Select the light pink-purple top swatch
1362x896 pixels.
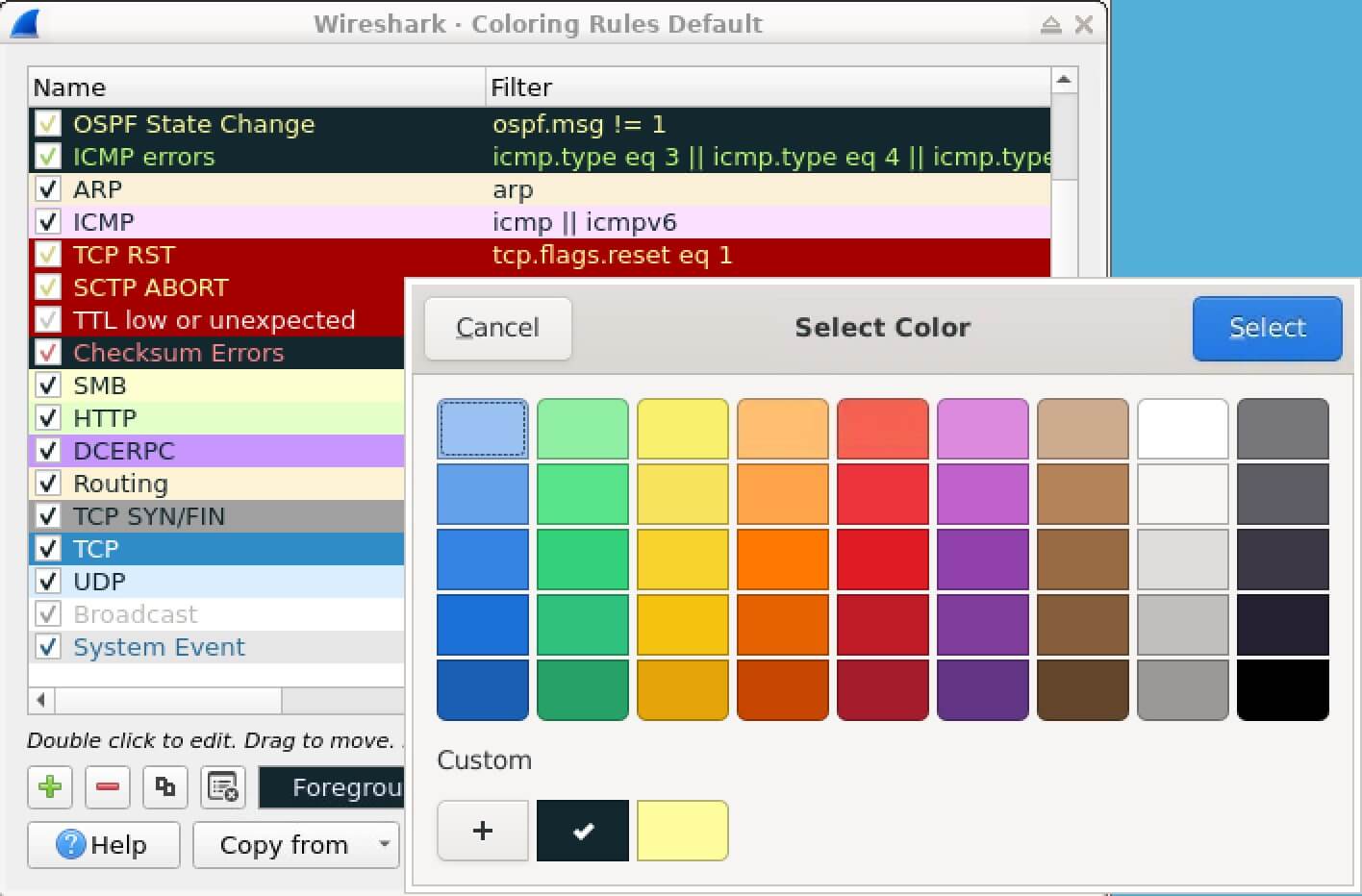983,429
